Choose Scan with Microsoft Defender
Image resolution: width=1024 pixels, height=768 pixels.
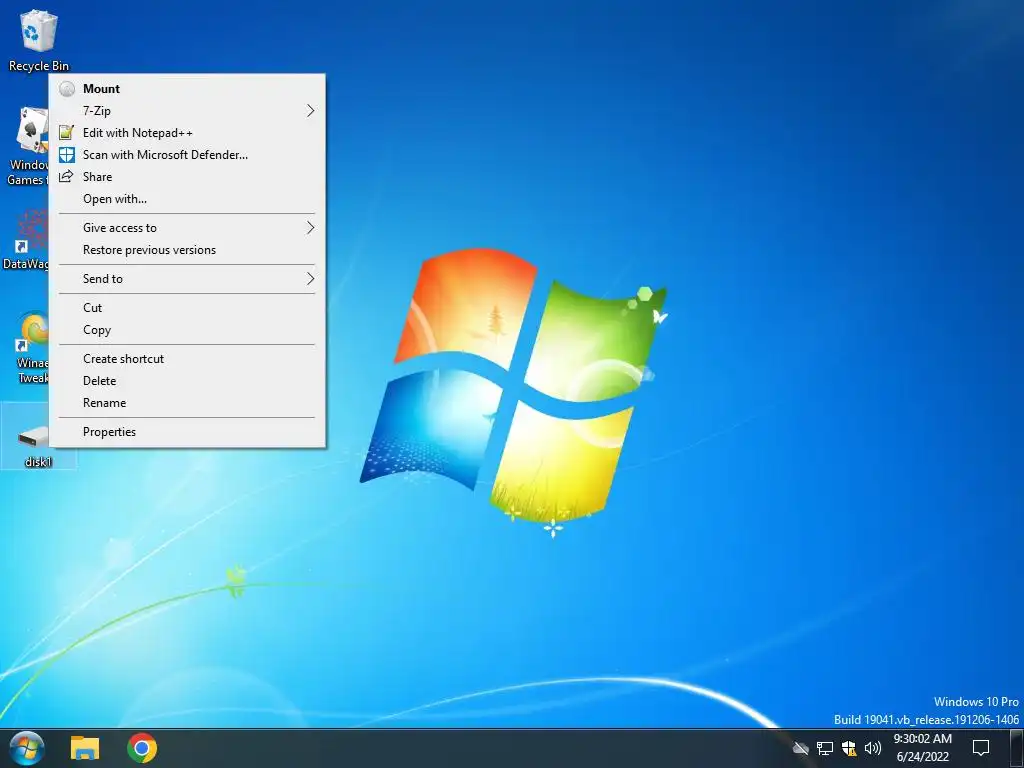tap(187, 155)
